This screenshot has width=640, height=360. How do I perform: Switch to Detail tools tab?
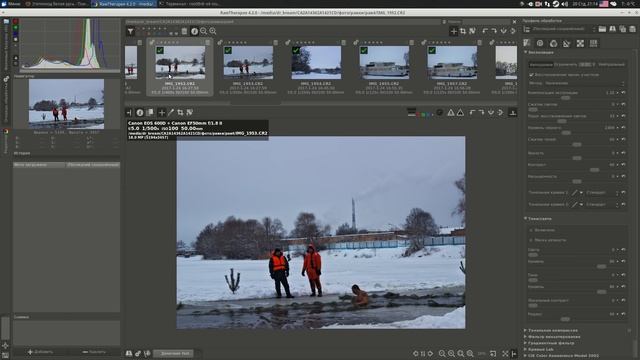540,43
